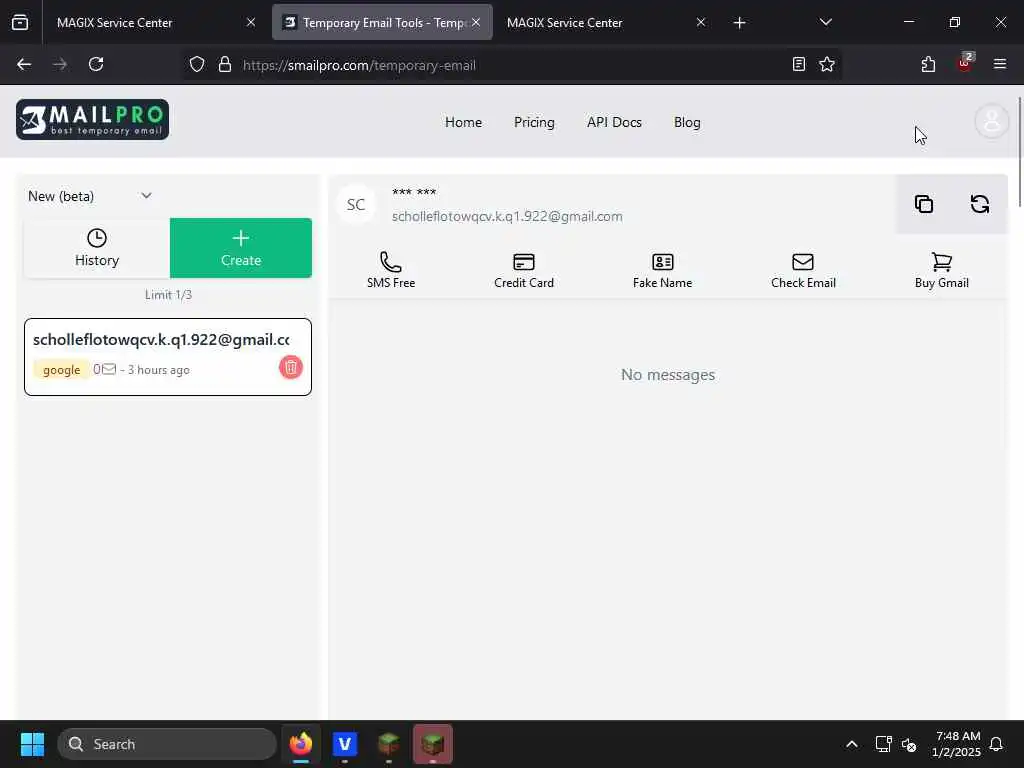
Task: Open the Firefox application menu
Action: (1000, 64)
